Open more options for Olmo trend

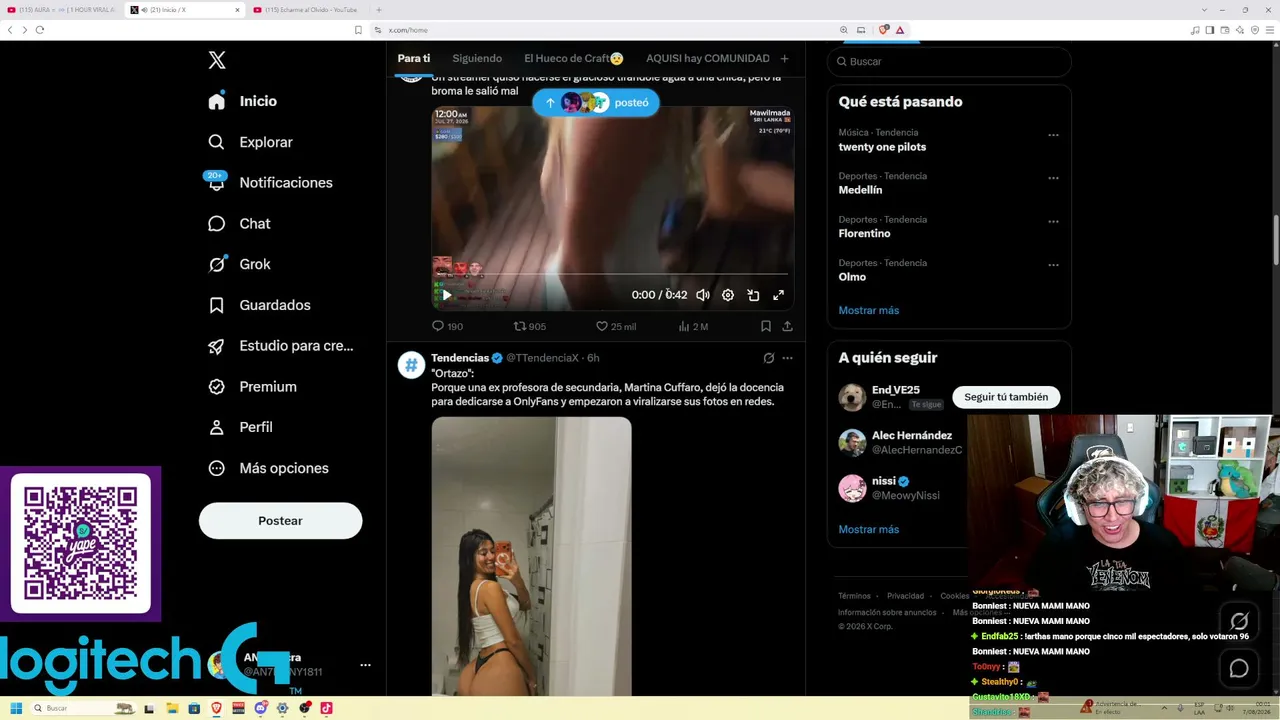pyautogui.click(x=1053, y=265)
